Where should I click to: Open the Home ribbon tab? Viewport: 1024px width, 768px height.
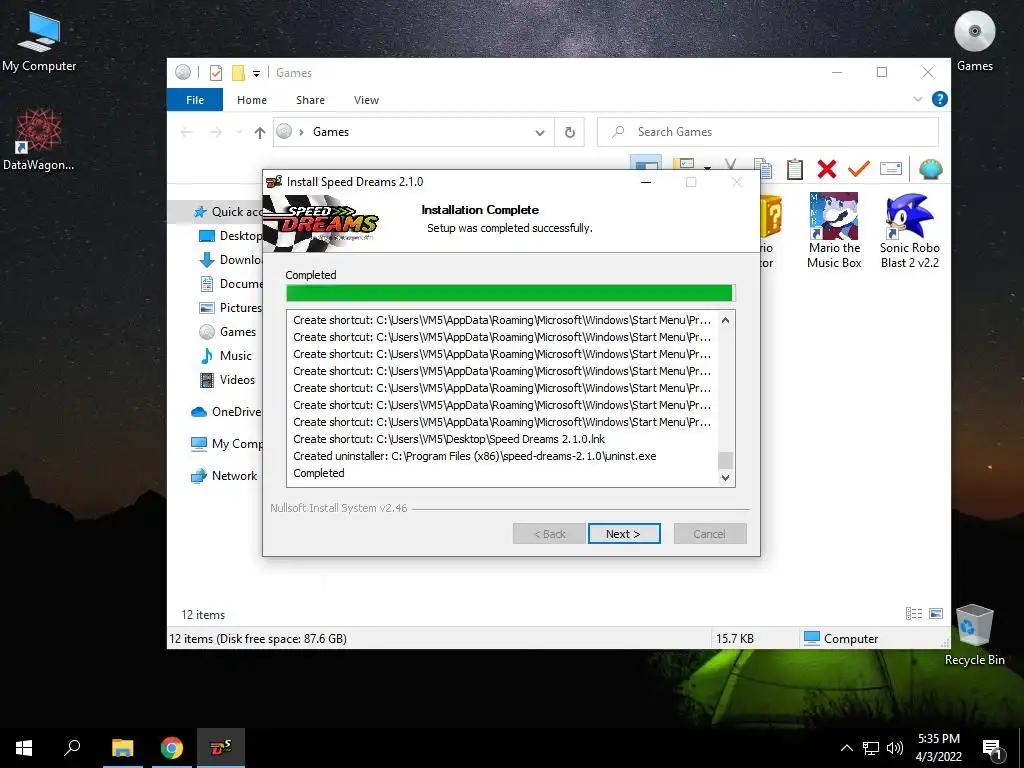tap(251, 100)
